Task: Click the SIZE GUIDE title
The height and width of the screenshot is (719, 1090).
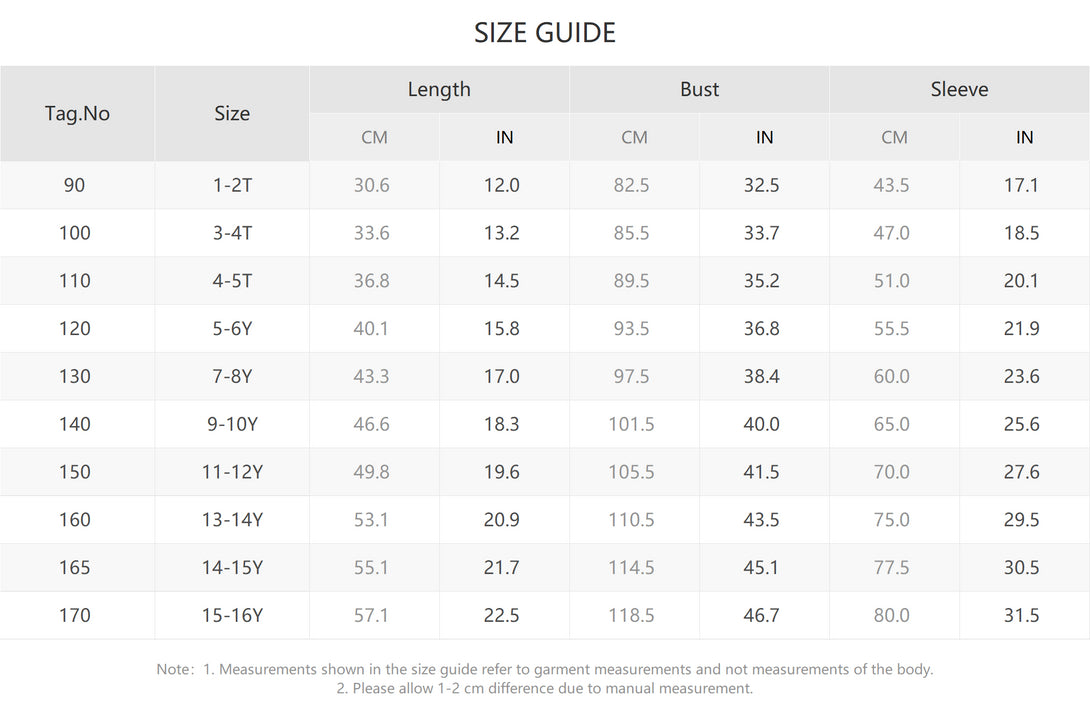Action: click(544, 33)
